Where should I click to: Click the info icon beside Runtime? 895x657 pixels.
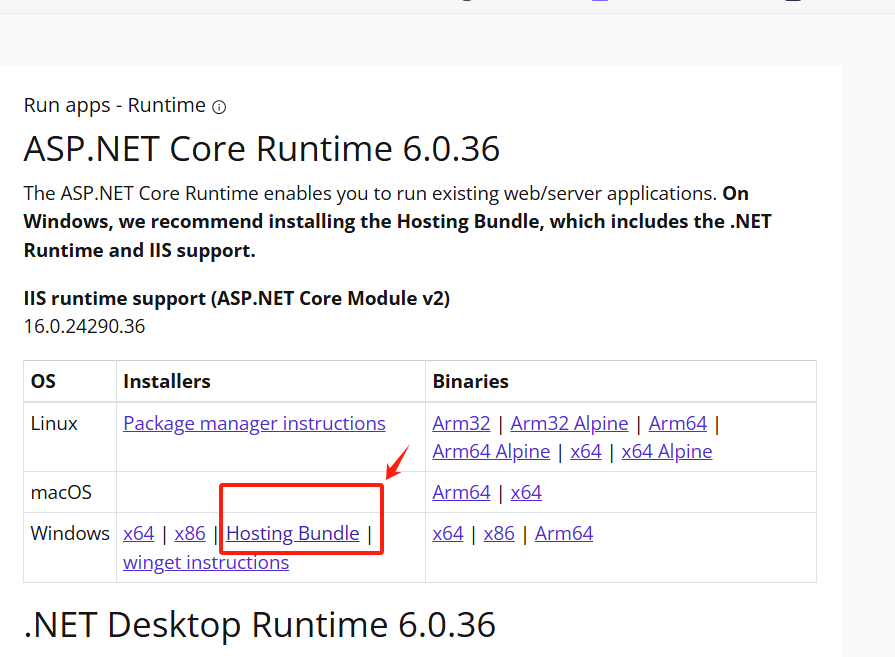click(x=219, y=107)
